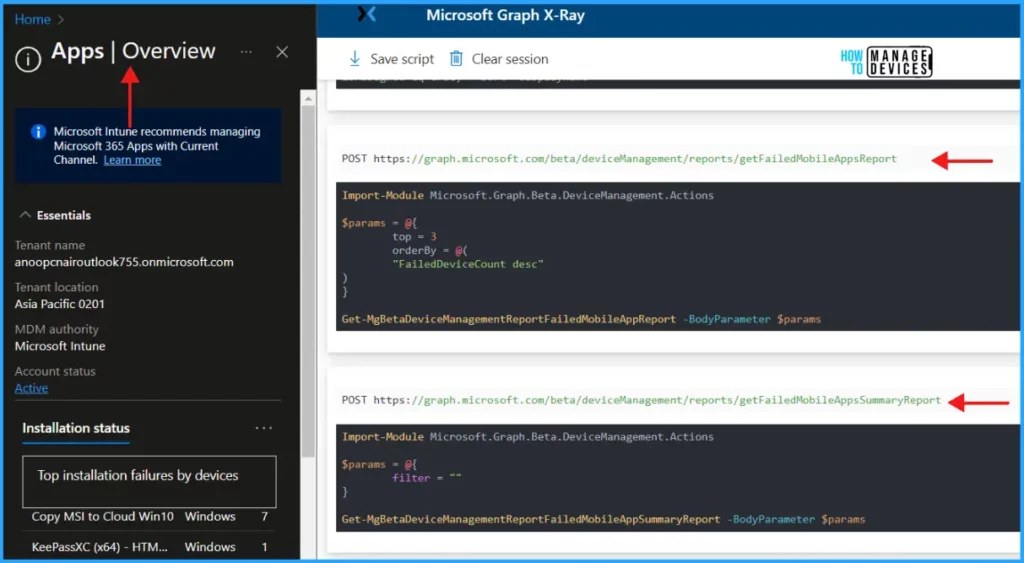Click the Clear session button label
The height and width of the screenshot is (563, 1024).
510,59
